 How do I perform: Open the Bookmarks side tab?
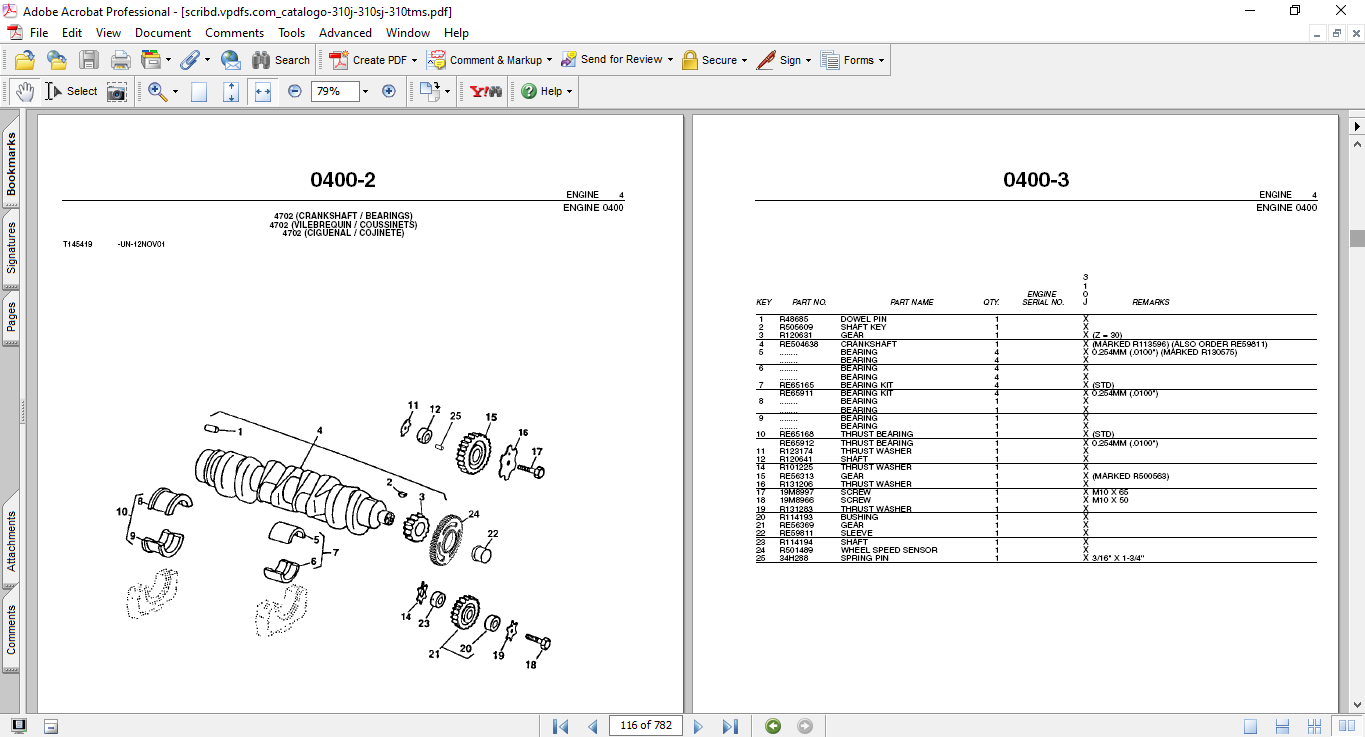coord(12,167)
